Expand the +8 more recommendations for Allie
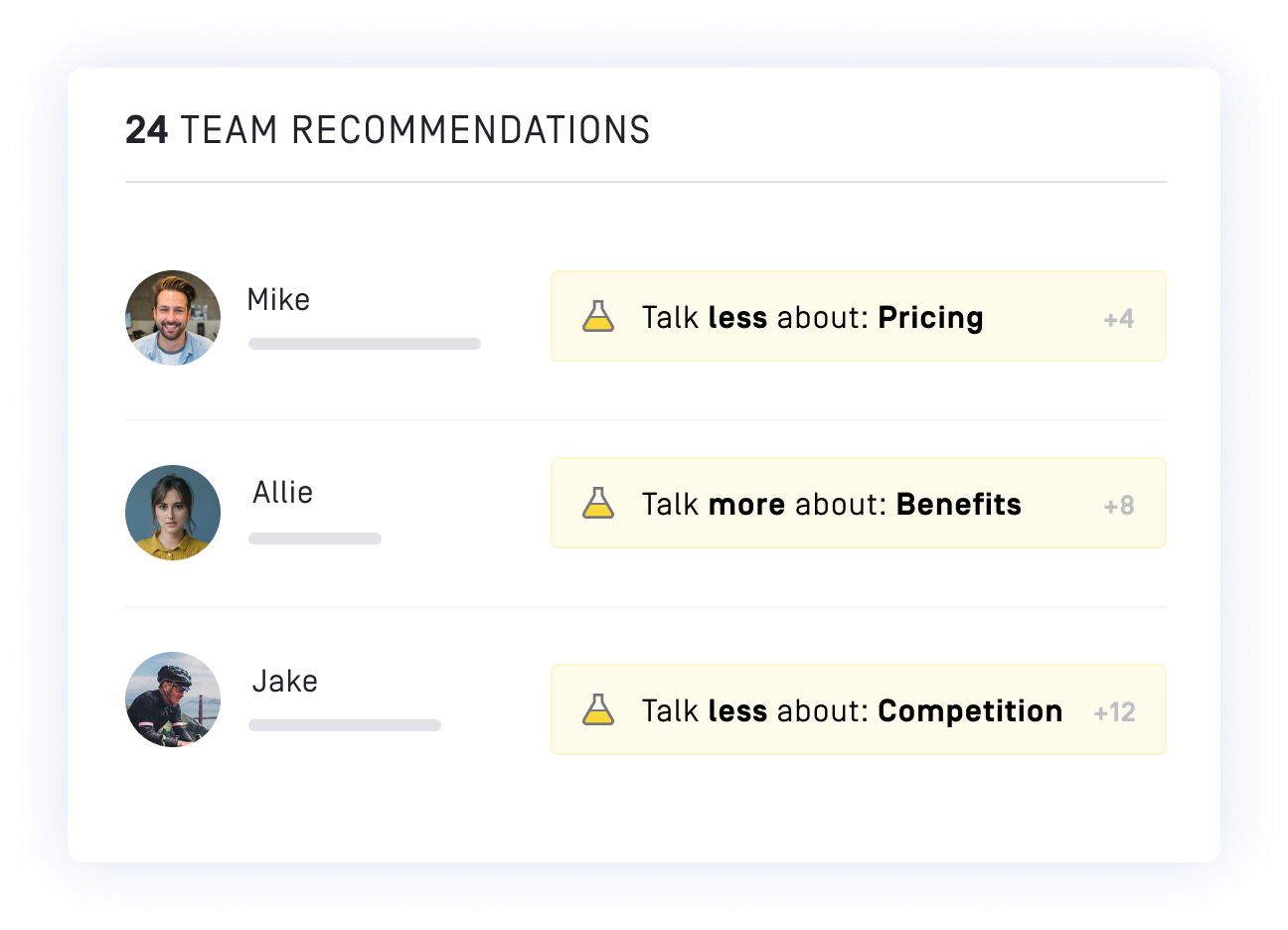The image size is (1288, 930). pos(1118,506)
